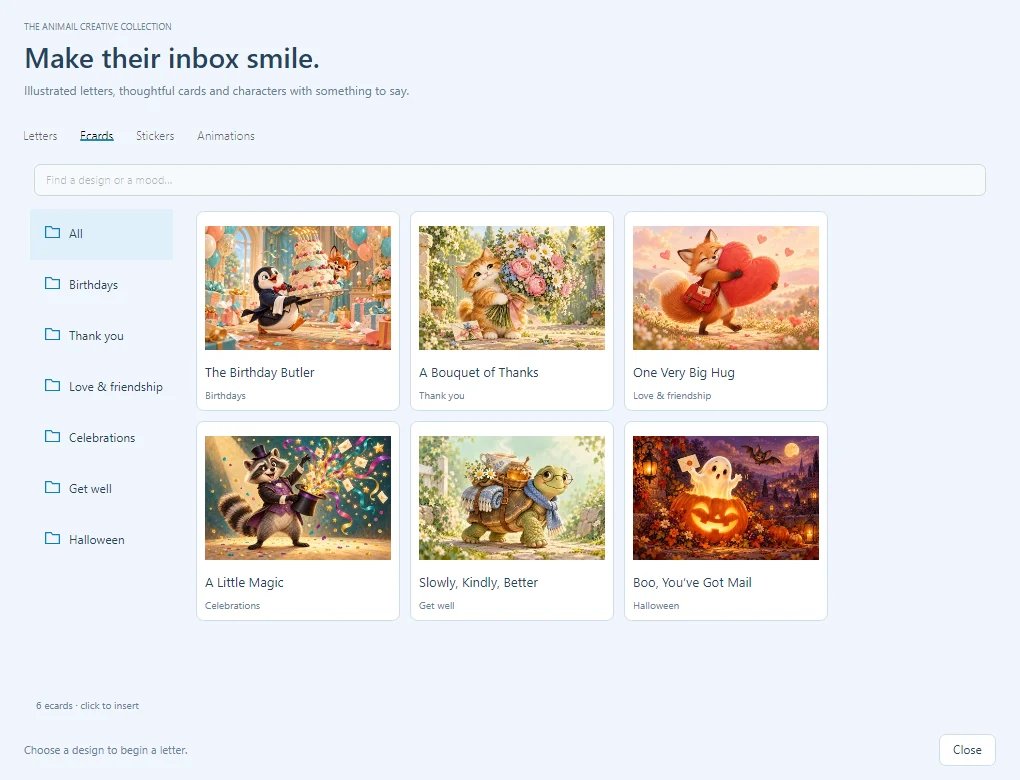Choose the All category label
Screen dimensions: 1020x780
[x=76, y=234]
